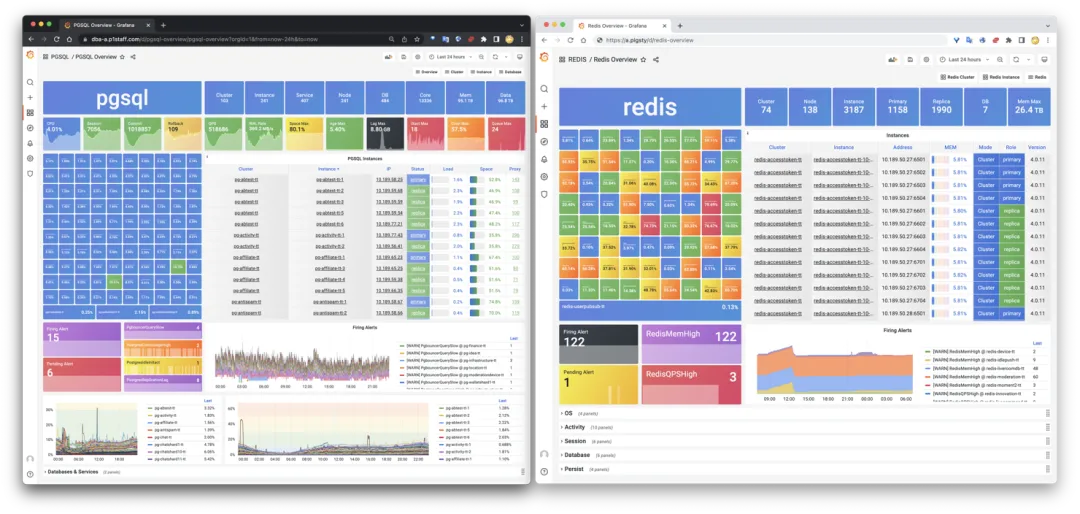This screenshot has height=514, width=1080.
Task: Expand Databases & Services row in PGSQL window
Action: point(72,472)
